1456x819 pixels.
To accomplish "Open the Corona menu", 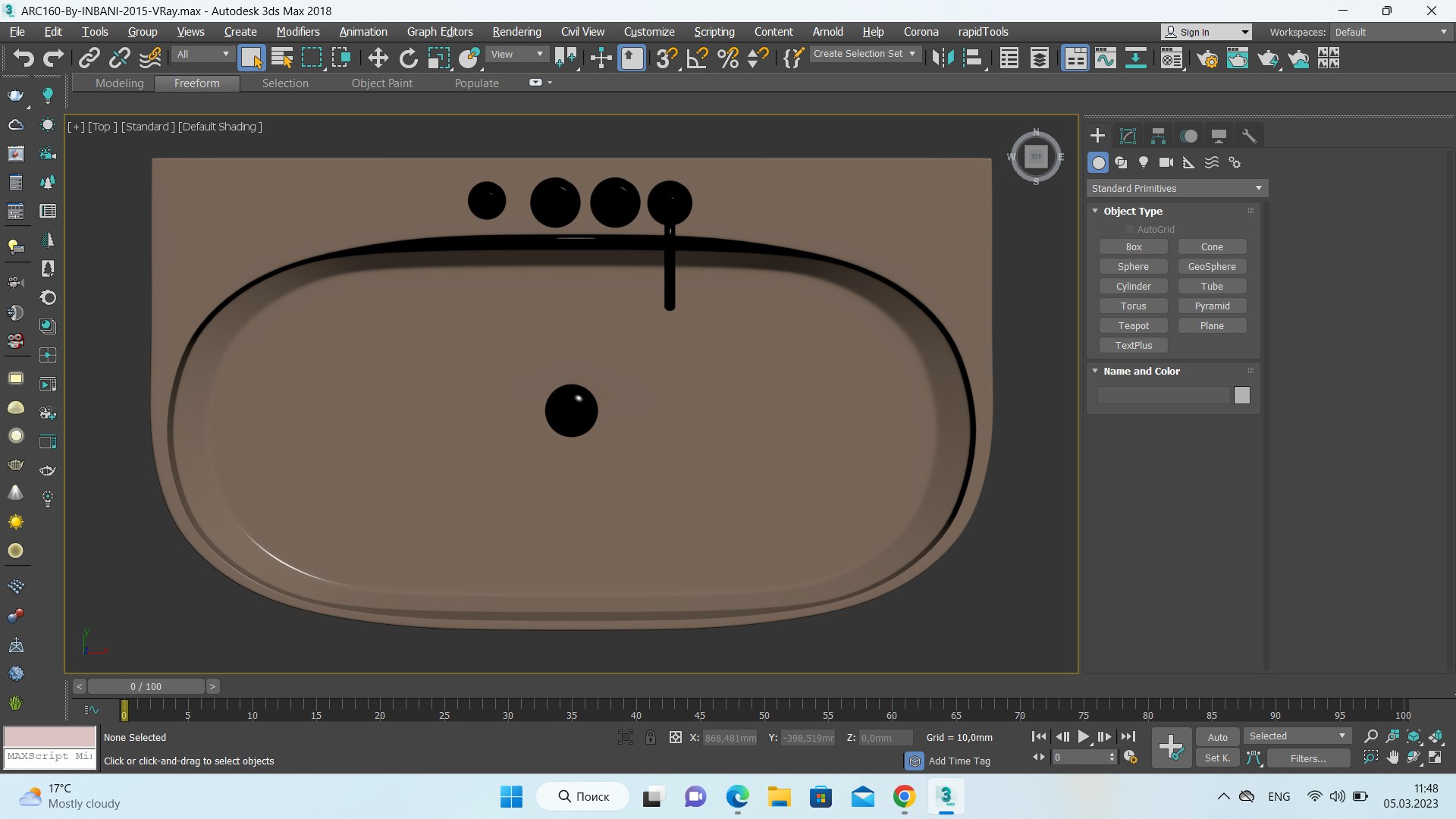I will click(x=921, y=32).
